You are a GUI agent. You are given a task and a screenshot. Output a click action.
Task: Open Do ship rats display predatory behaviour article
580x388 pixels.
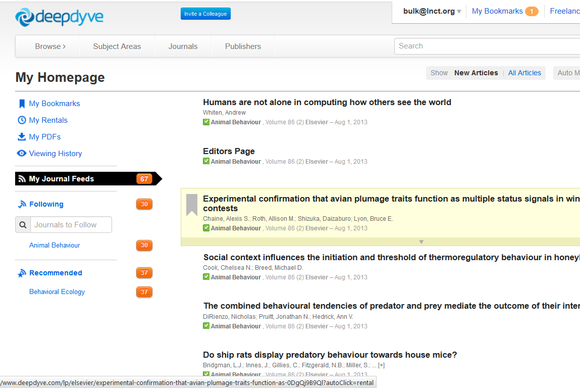(x=330, y=355)
